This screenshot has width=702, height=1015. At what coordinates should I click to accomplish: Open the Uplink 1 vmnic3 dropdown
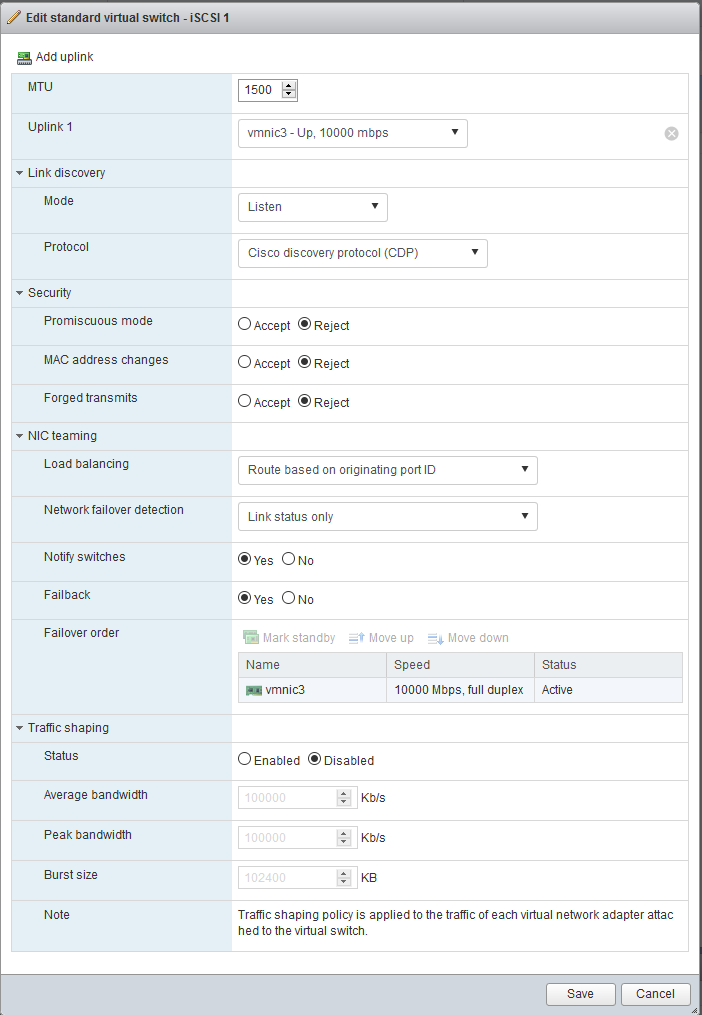353,133
